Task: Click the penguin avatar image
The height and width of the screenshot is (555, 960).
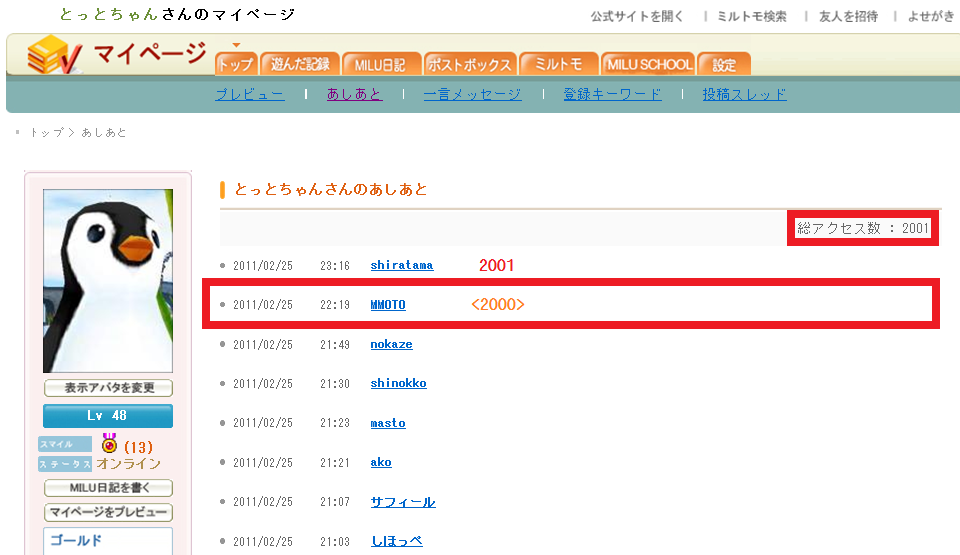Action: [108, 281]
